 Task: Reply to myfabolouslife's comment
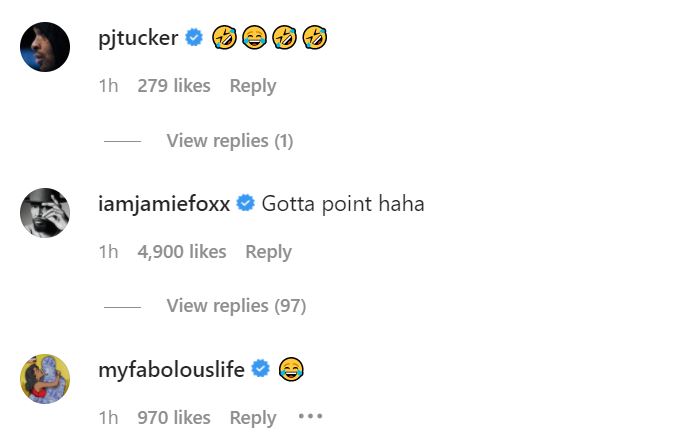click(x=252, y=418)
